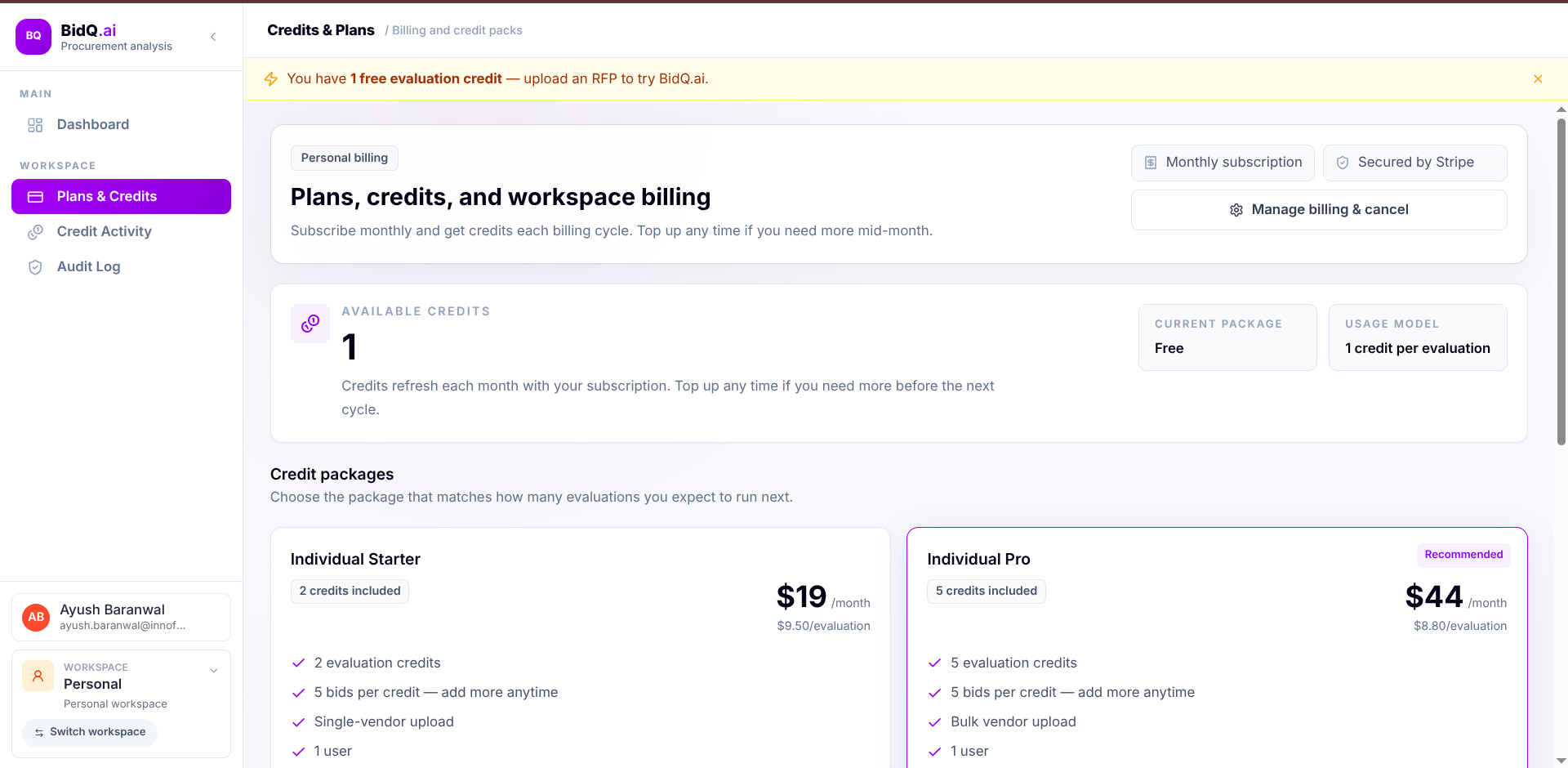This screenshot has width=1568, height=768.
Task: Click the Single-vendor upload text
Action: (x=384, y=722)
